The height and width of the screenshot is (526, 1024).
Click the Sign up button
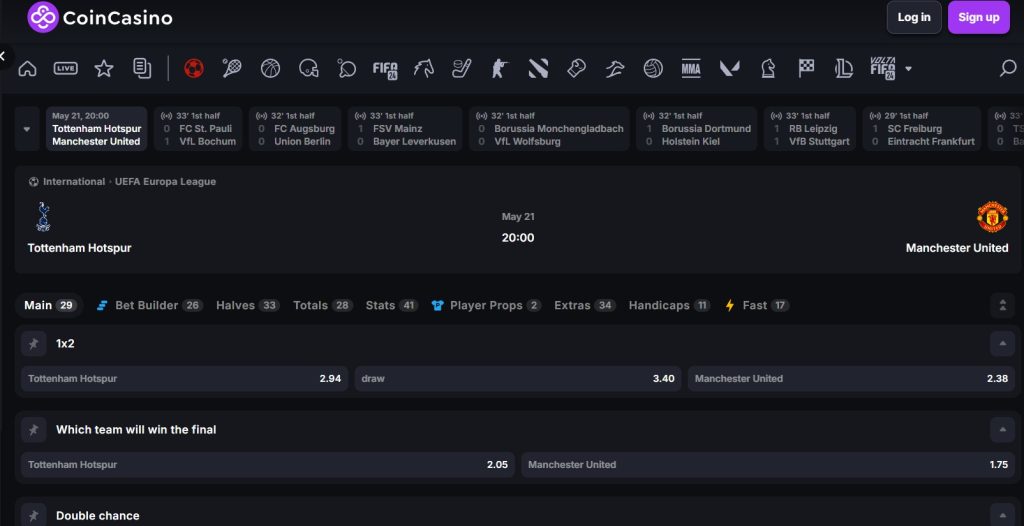click(978, 18)
